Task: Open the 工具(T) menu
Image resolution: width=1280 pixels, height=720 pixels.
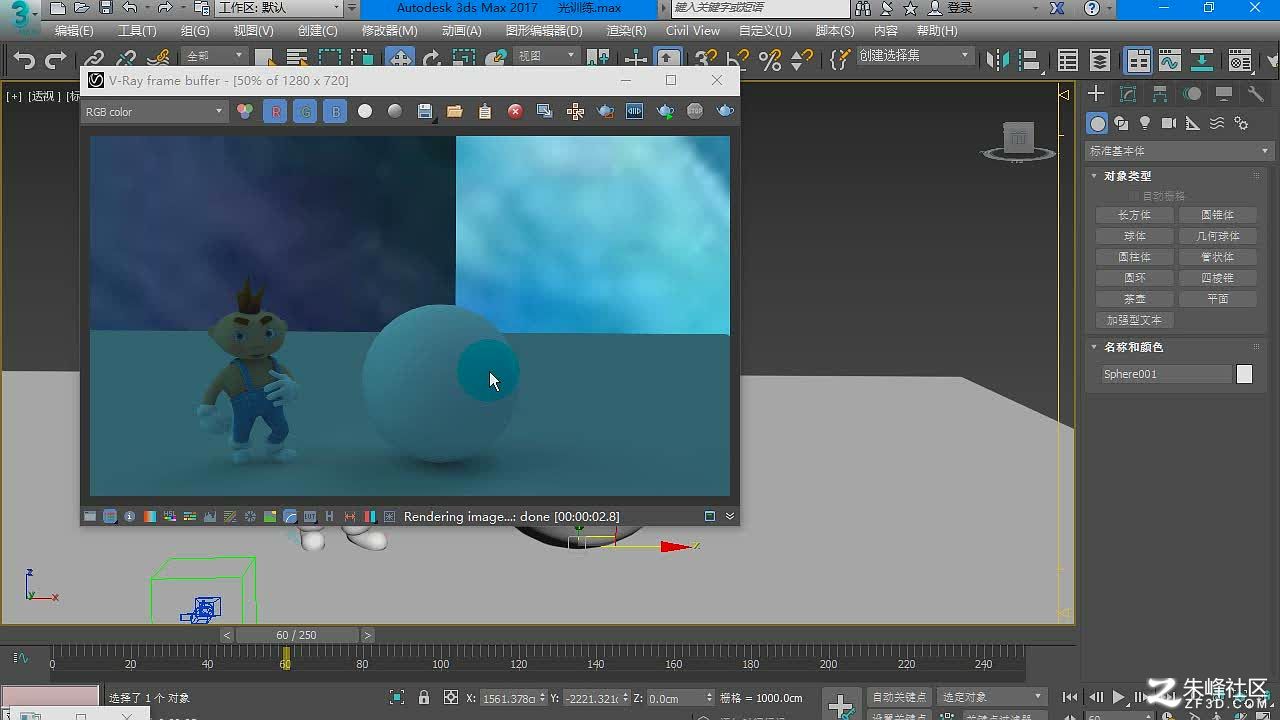Action: [x=137, y=31]
